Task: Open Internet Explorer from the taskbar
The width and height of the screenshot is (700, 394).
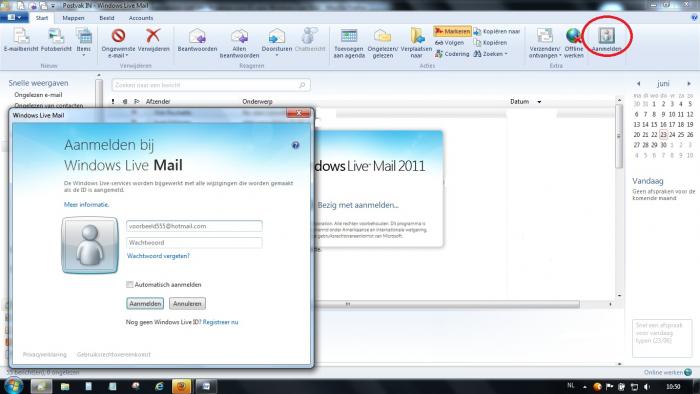Action: click(x=159, y=386)
